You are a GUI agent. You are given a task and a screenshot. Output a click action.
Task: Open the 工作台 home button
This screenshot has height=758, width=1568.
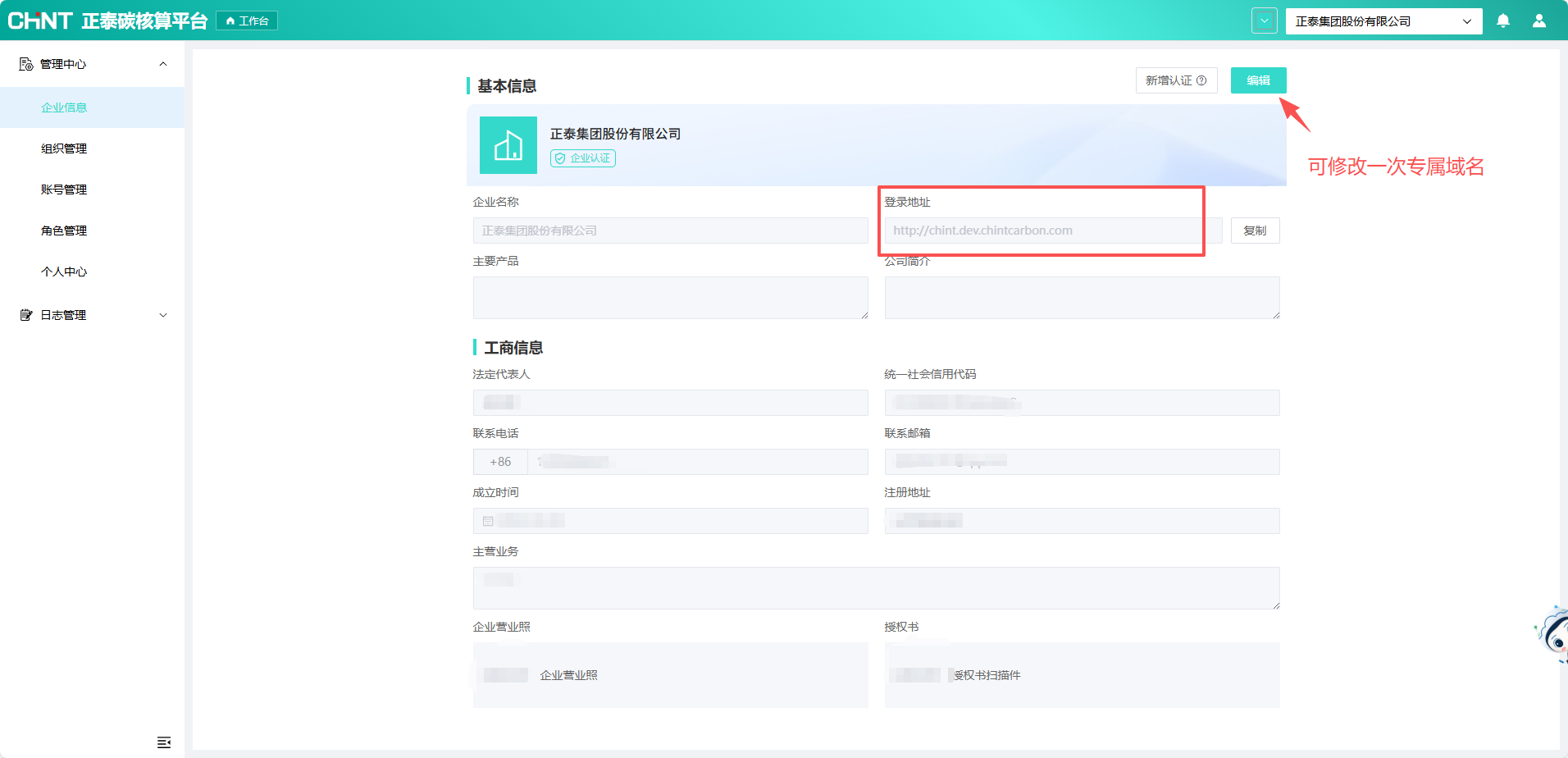247,21
